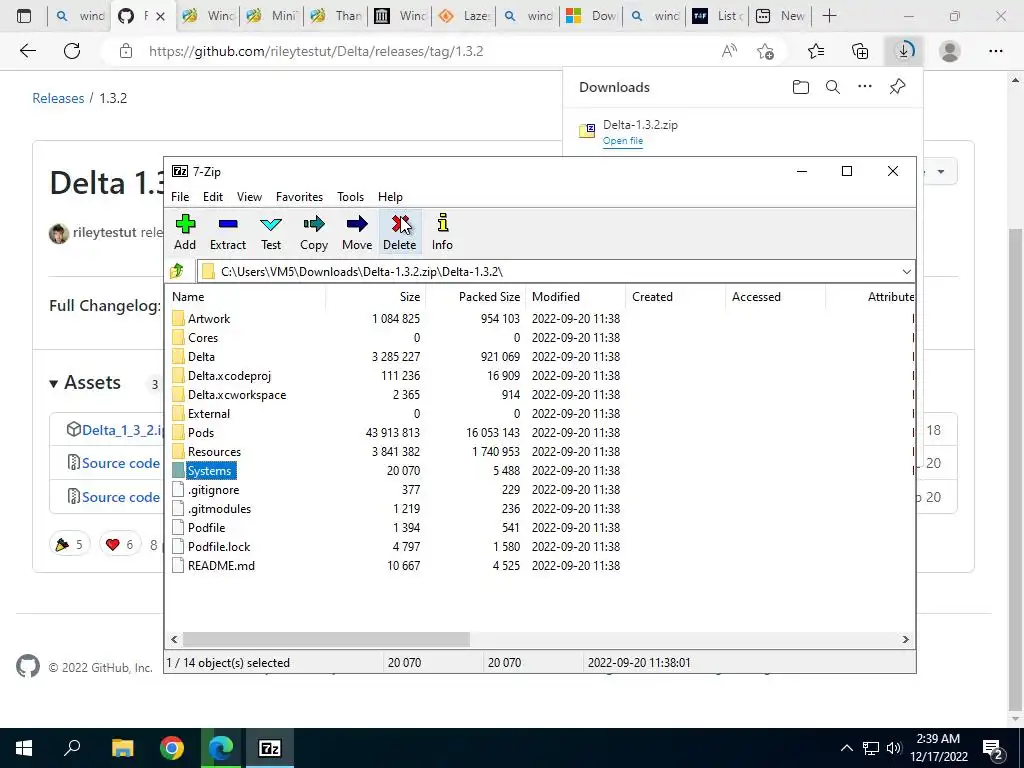
Task: Open a new browser tab
Action: 829,16
